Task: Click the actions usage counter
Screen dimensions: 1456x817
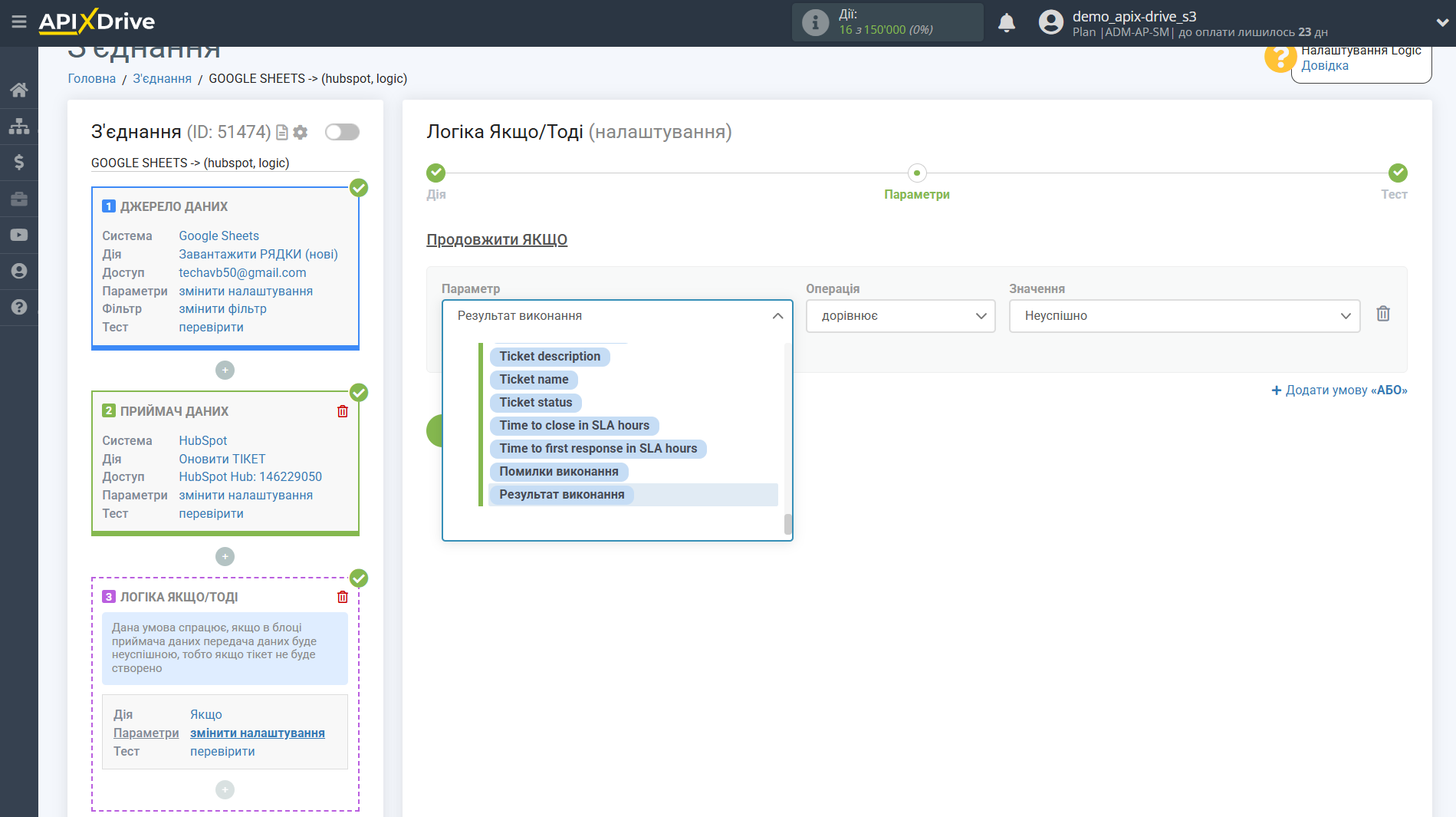Action: pyautogui.click(x=886, y=30)
